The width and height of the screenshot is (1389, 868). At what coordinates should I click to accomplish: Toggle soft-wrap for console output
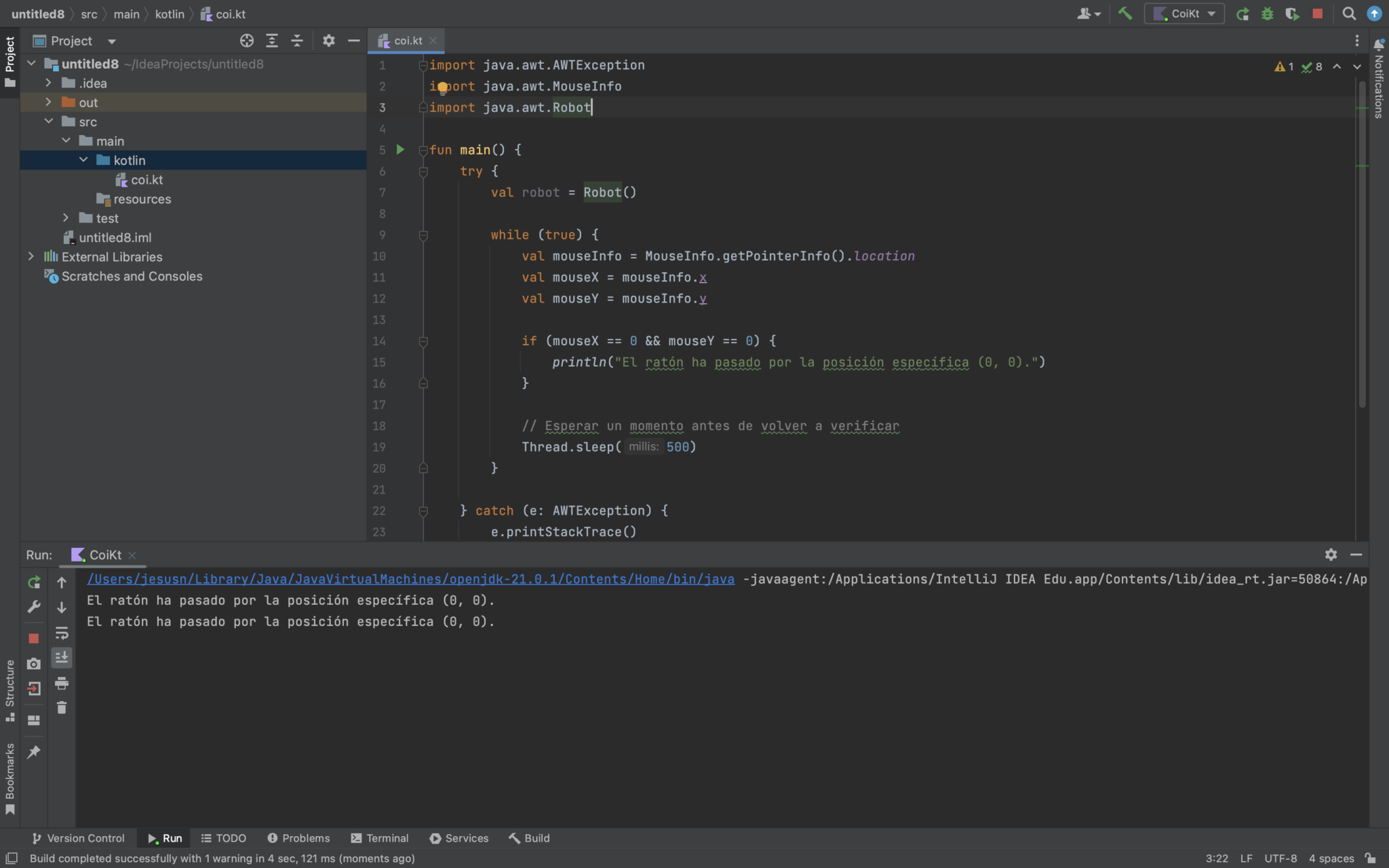click(x=62, y=634)
